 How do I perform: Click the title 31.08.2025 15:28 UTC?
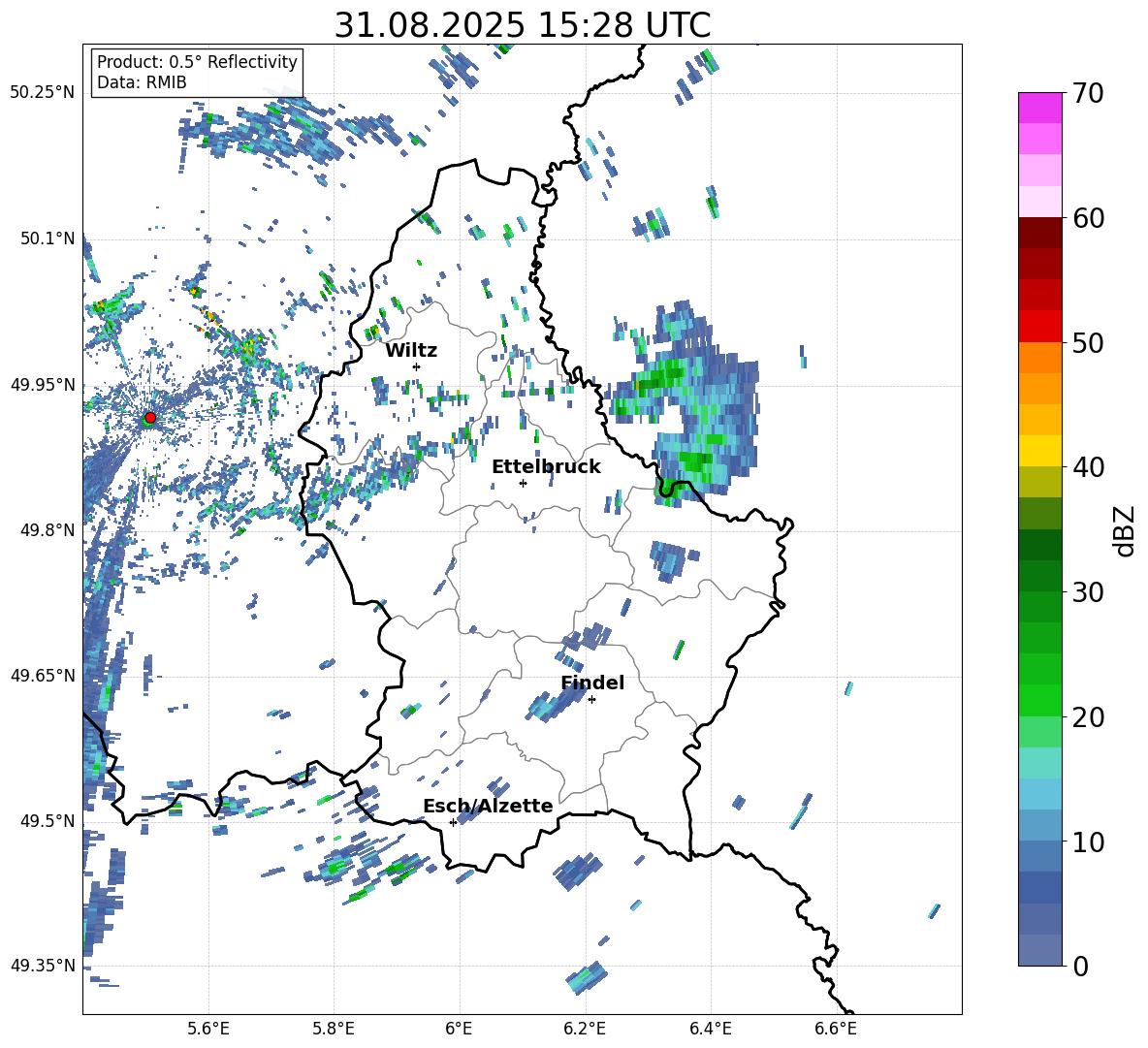click(522, 25)
